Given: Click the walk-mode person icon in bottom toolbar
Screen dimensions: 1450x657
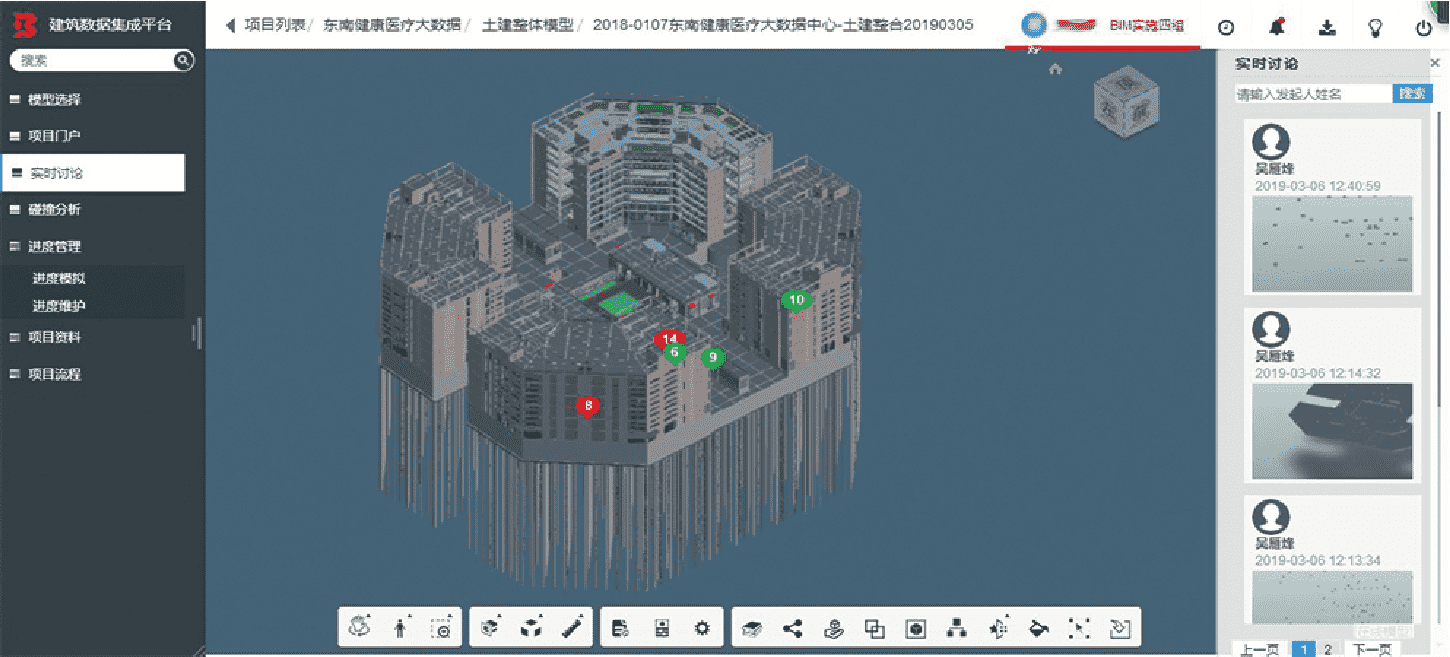Looking at the screenshot, I should pos(401,628).
